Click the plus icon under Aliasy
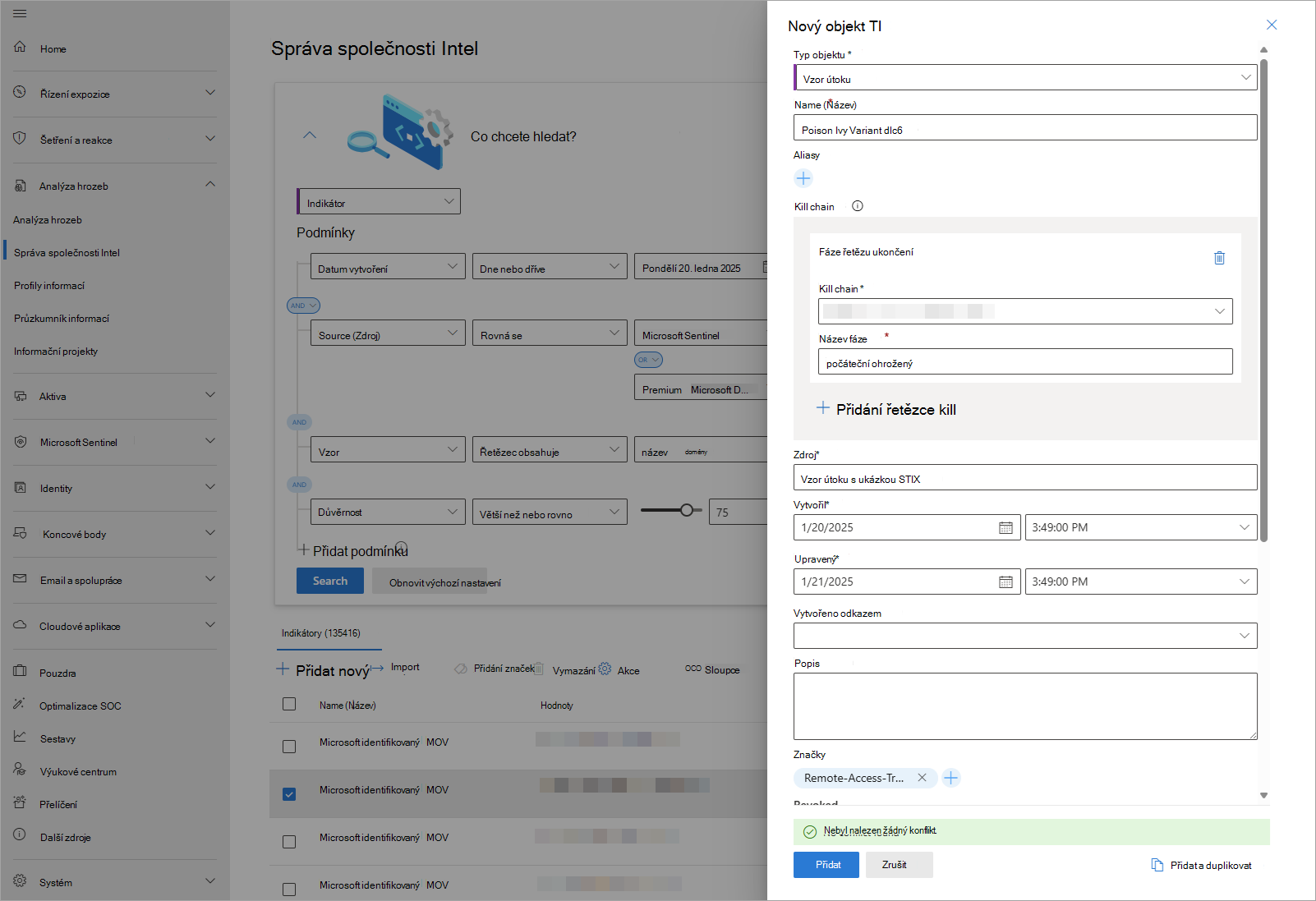 tap(803, 178)
